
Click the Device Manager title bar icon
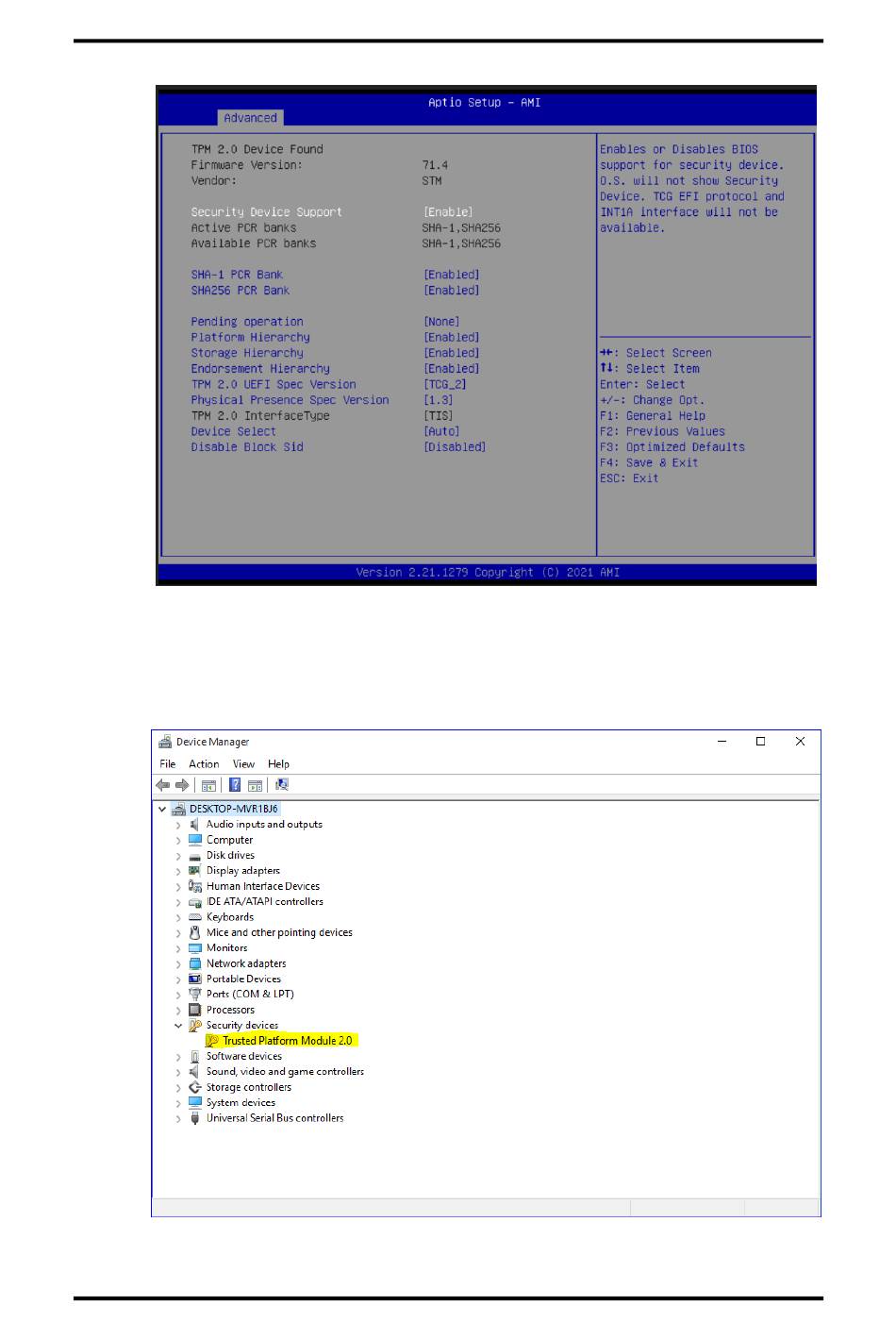coord(165,742)
